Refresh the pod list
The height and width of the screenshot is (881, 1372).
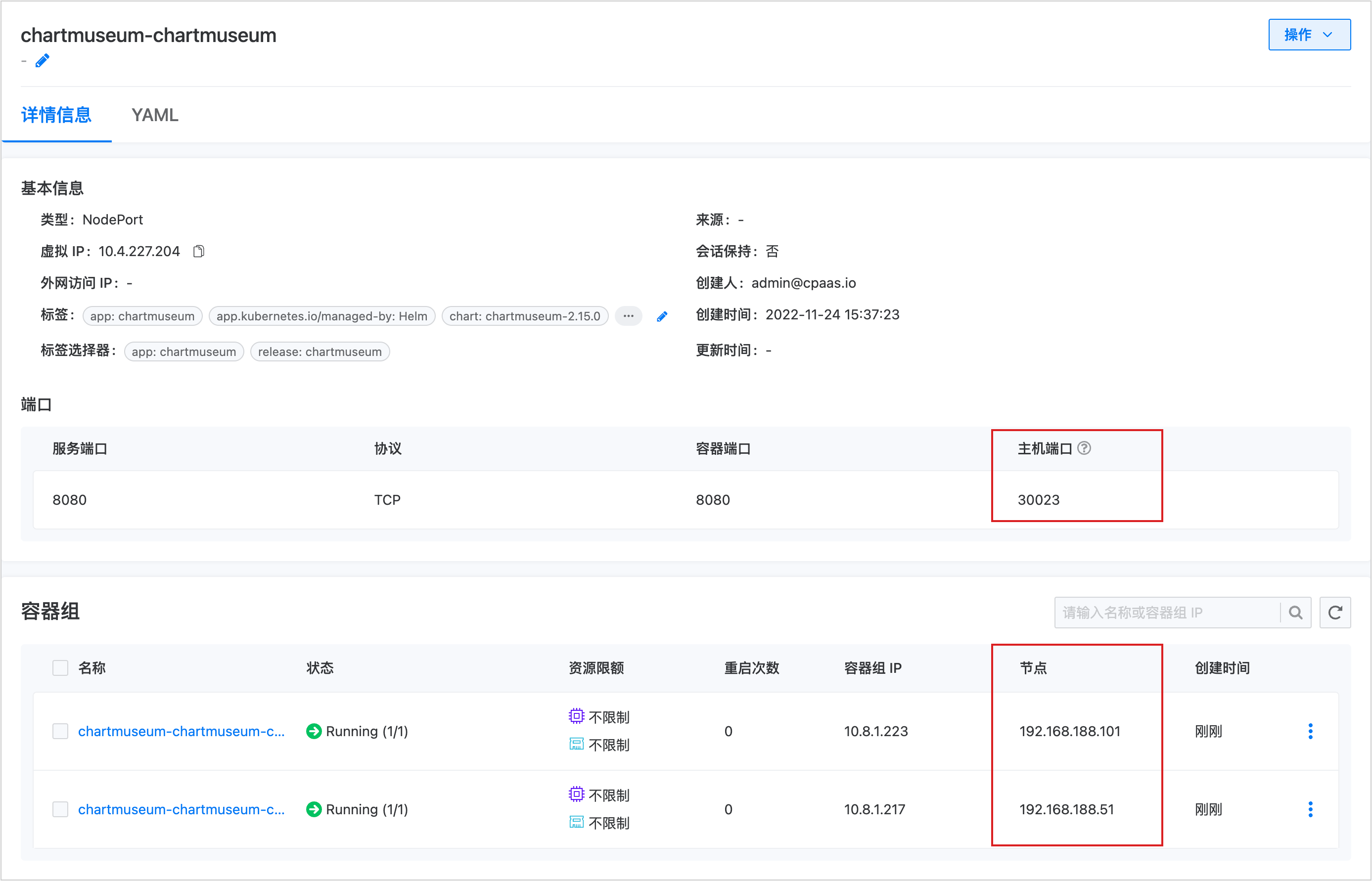[1335, 613]
